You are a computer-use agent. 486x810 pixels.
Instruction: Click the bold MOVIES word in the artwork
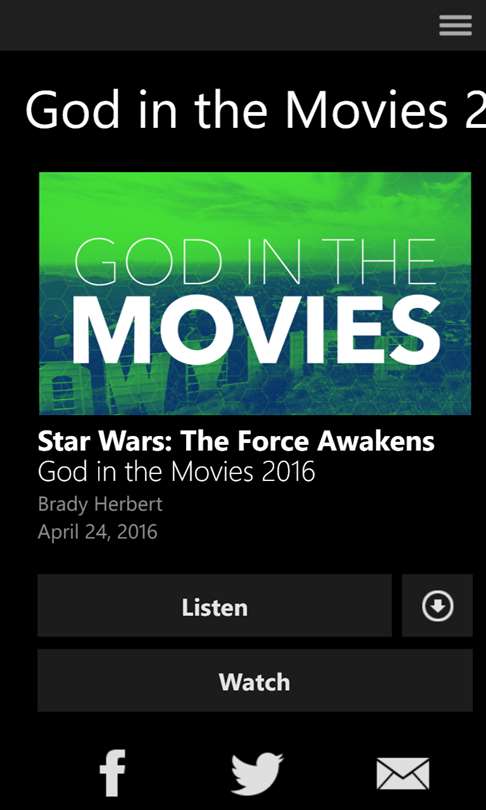[x=255, y=331]
